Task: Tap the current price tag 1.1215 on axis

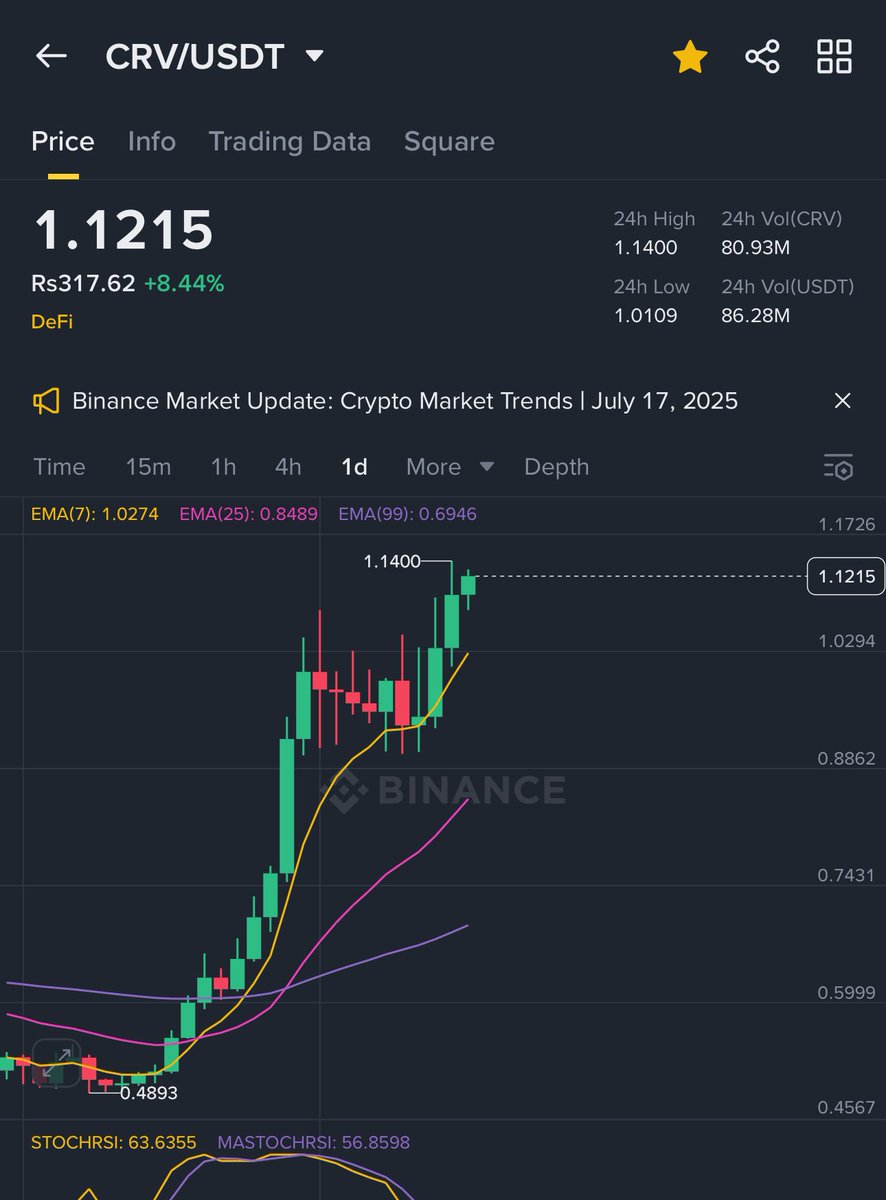Action: point(846,576)
